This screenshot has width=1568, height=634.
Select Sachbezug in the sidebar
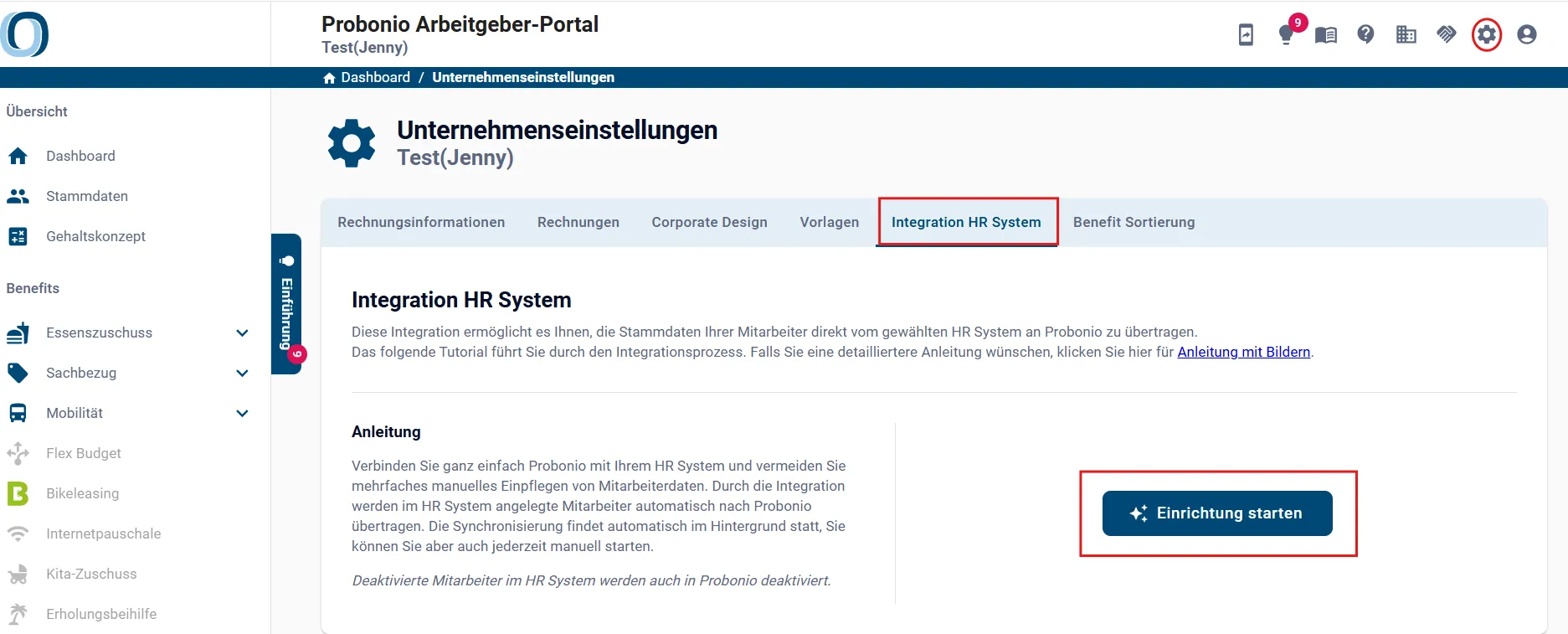[x=81, y=373]
